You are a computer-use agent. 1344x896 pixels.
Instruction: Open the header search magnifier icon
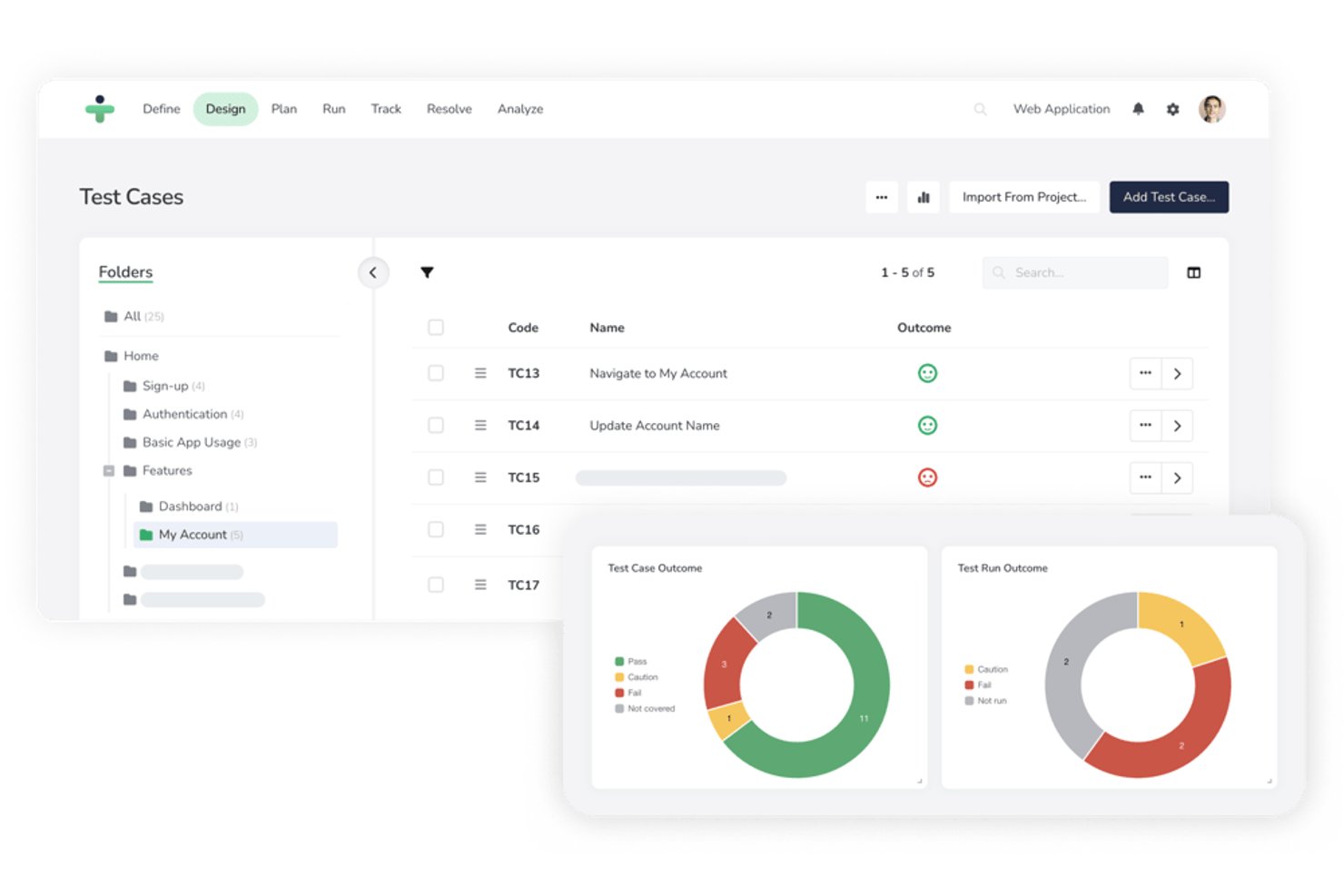pos(980,109)
